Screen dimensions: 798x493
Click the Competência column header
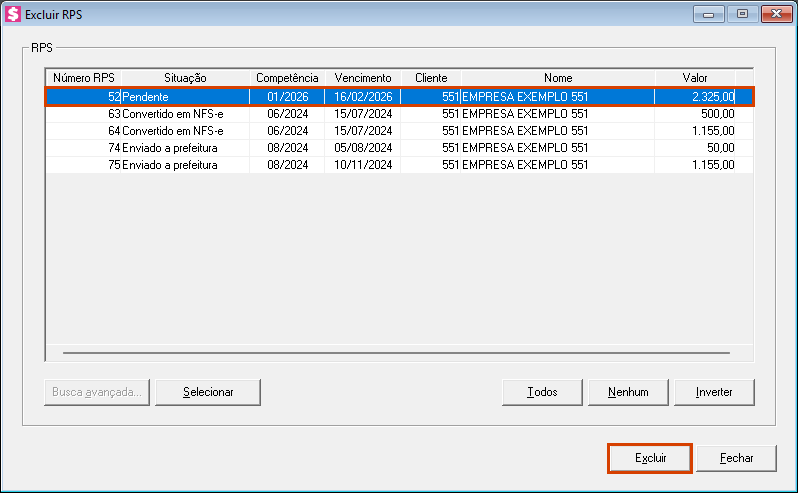click(x=287, y=78)
